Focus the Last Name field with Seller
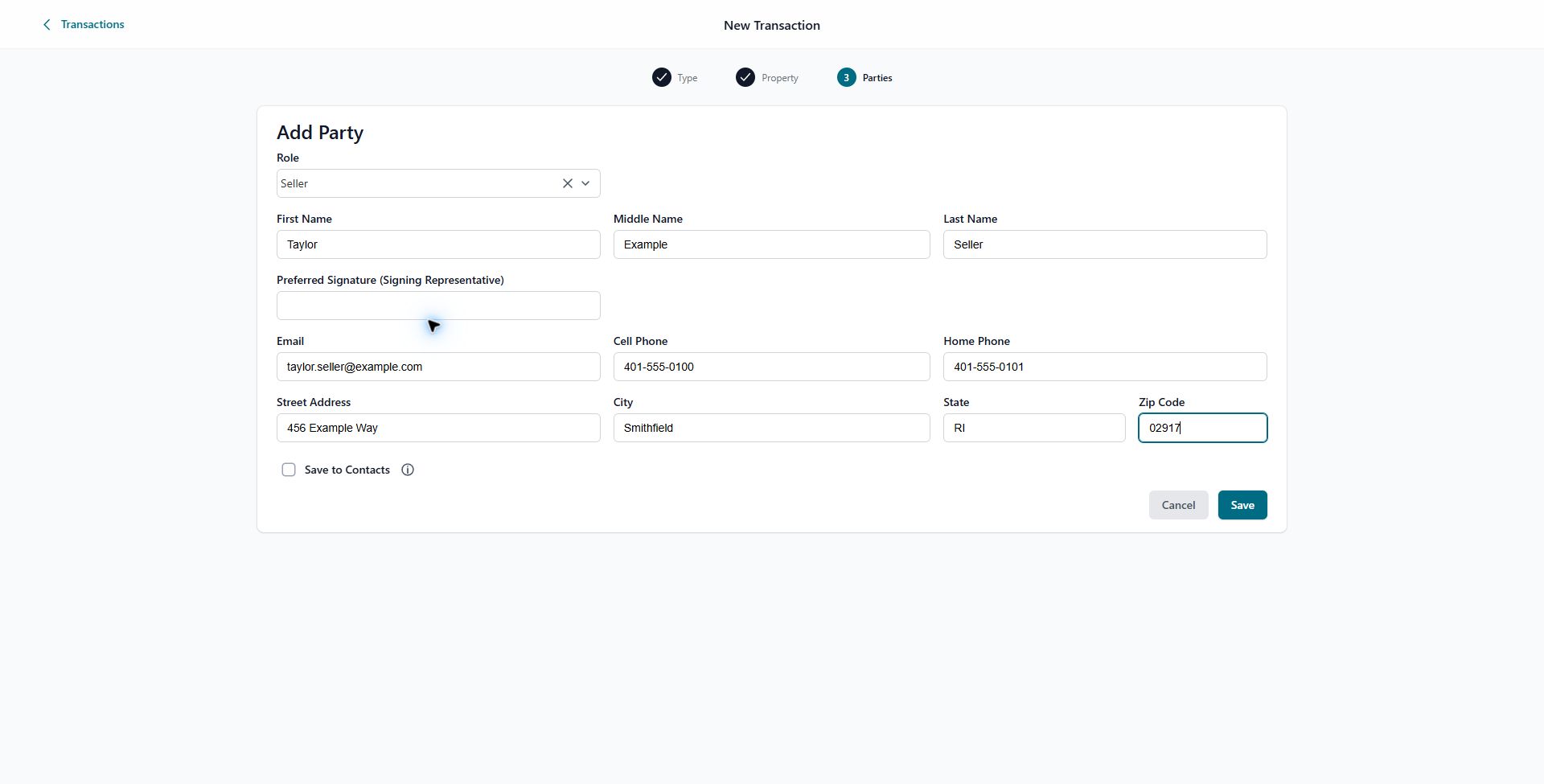Viewport: 1544px width, 784px height. 1105,244
